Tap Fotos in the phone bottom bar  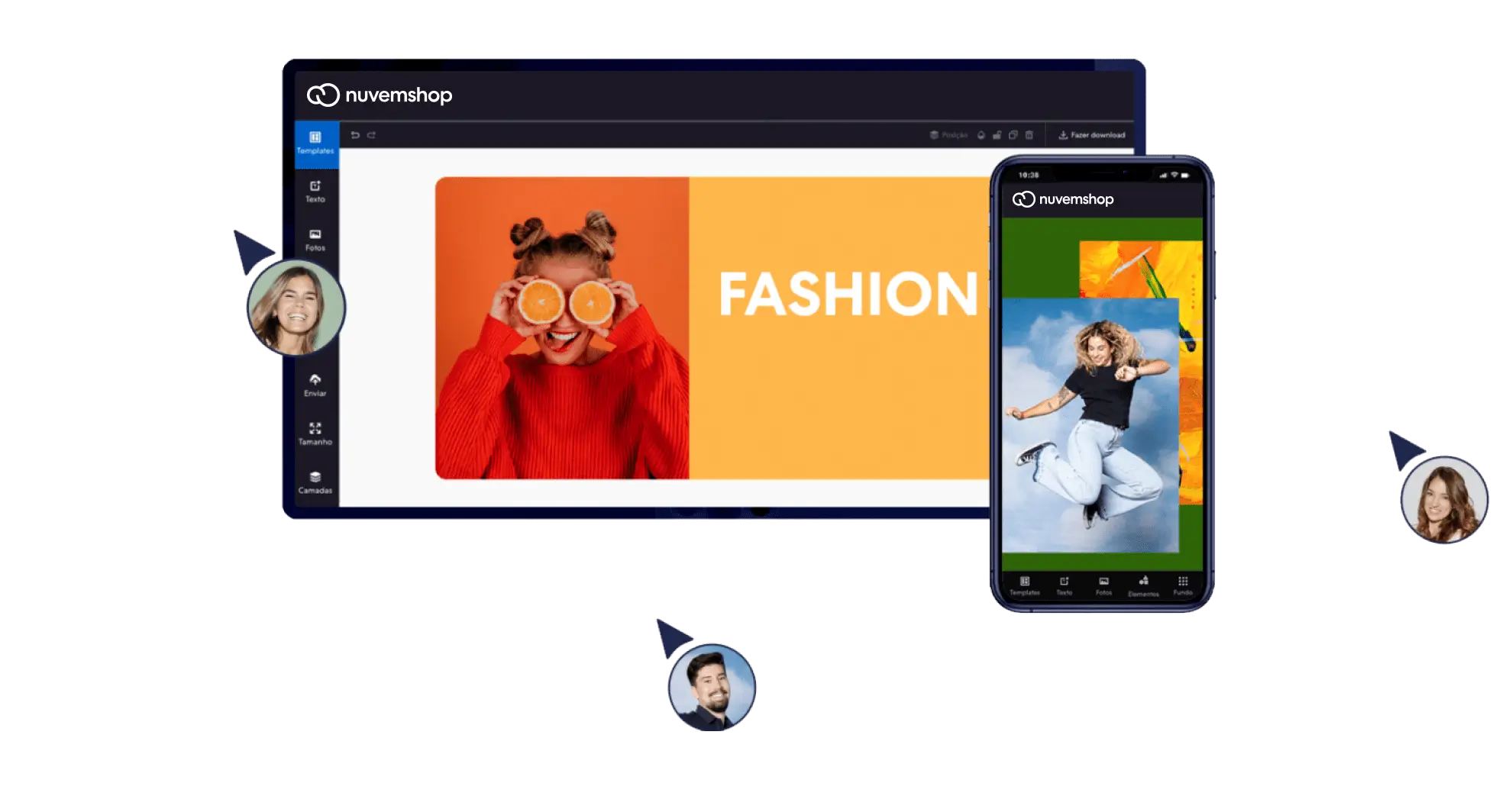pos(1104,586)
